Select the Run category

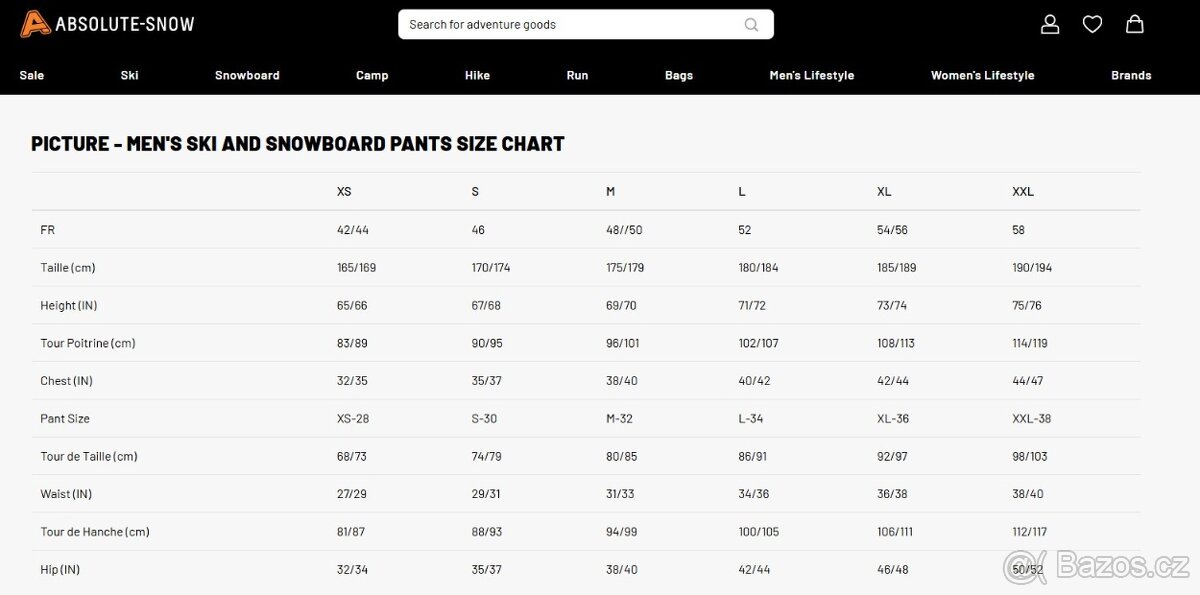pyautogui.click(x=577, y=75)
